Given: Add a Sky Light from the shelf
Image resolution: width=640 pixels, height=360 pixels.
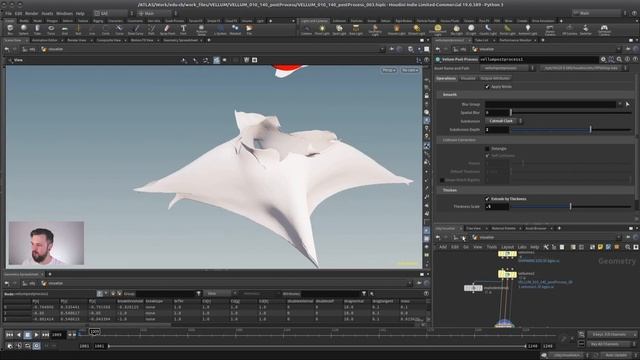Looking at the screenshot, I should pos(457,29).
